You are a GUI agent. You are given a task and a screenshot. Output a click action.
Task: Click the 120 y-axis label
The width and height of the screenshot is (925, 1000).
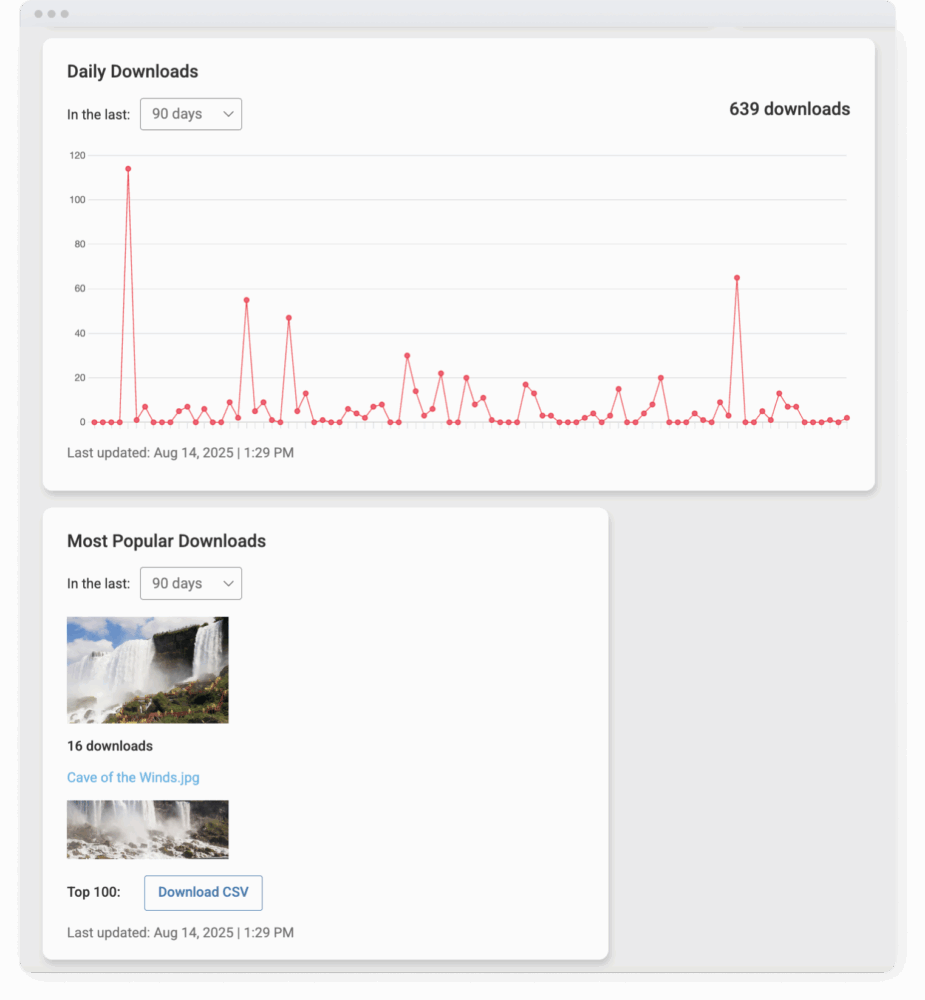(77, 156)
